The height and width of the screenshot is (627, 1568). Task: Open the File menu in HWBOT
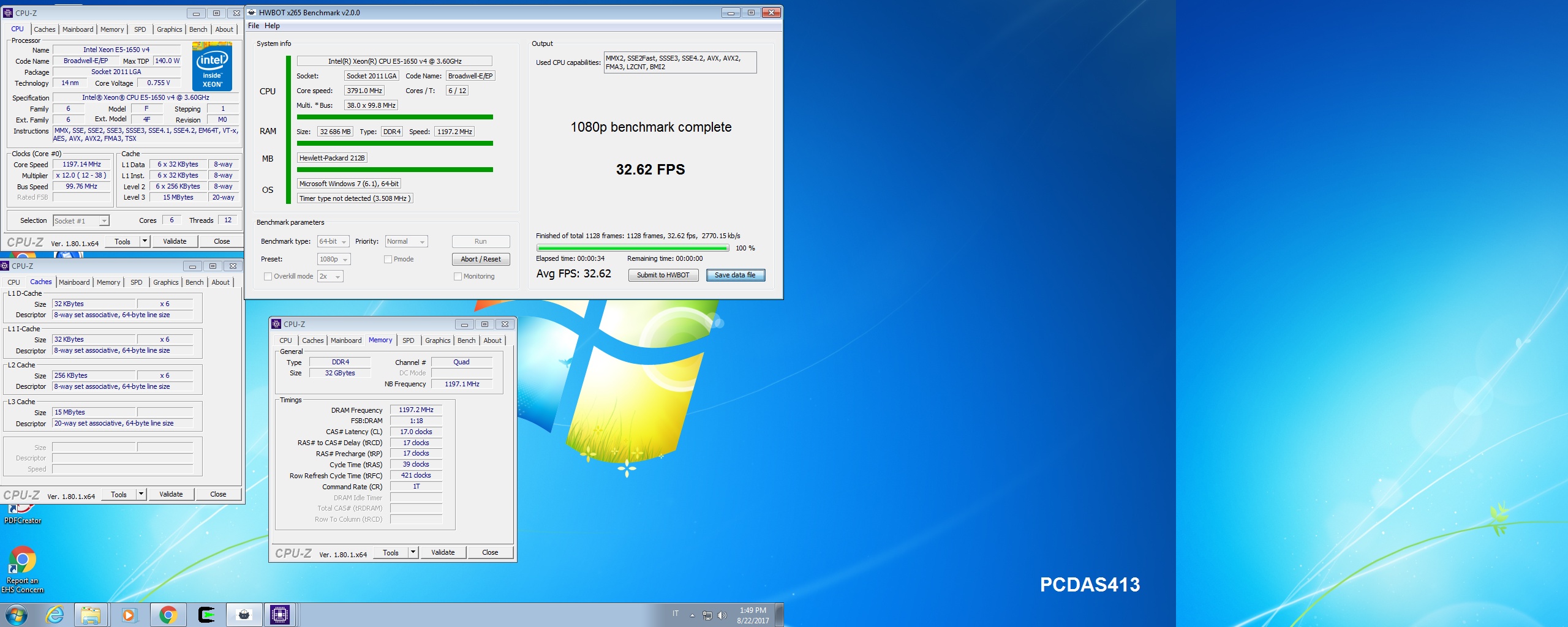253,26
